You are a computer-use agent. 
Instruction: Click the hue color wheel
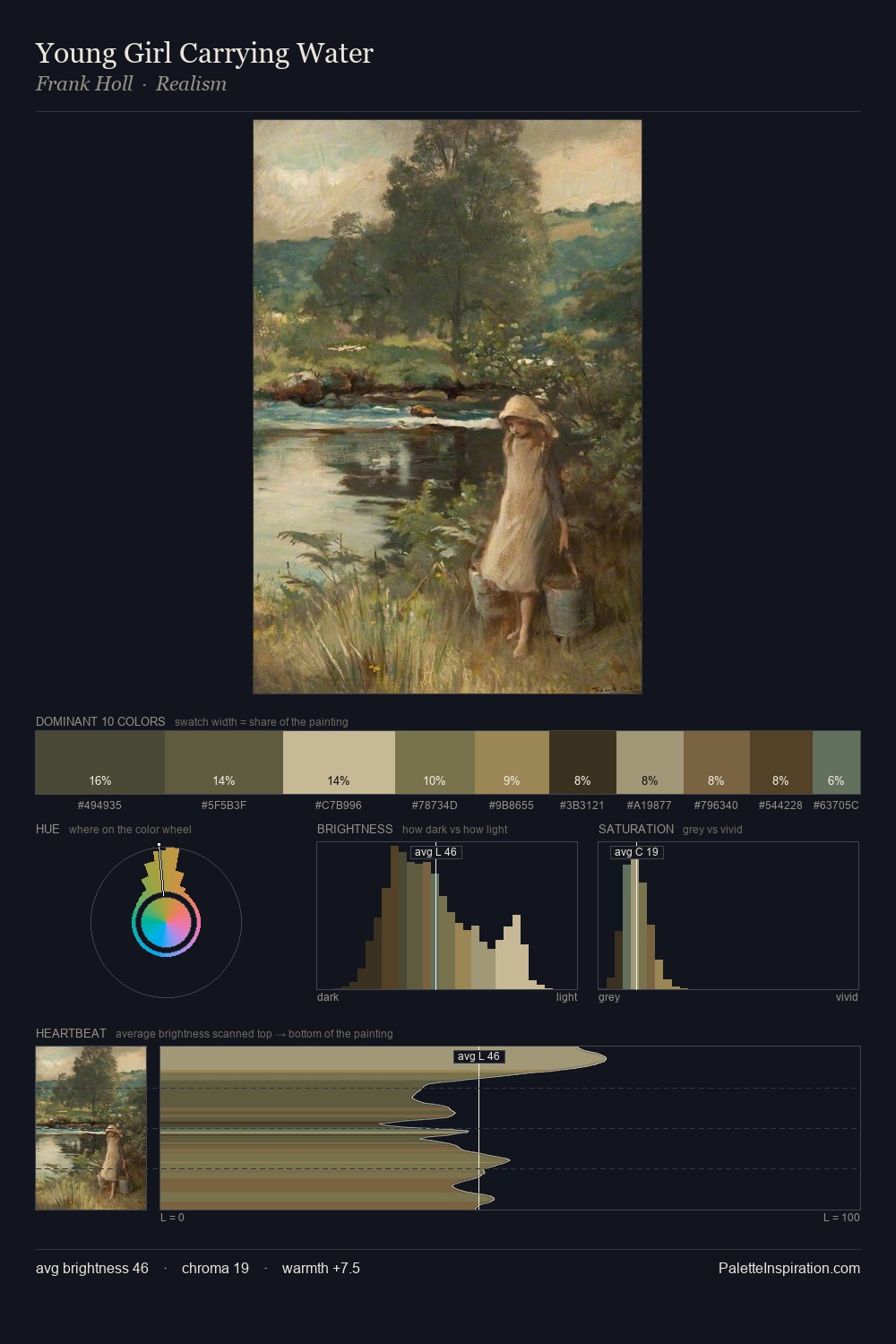pos(166,922)
